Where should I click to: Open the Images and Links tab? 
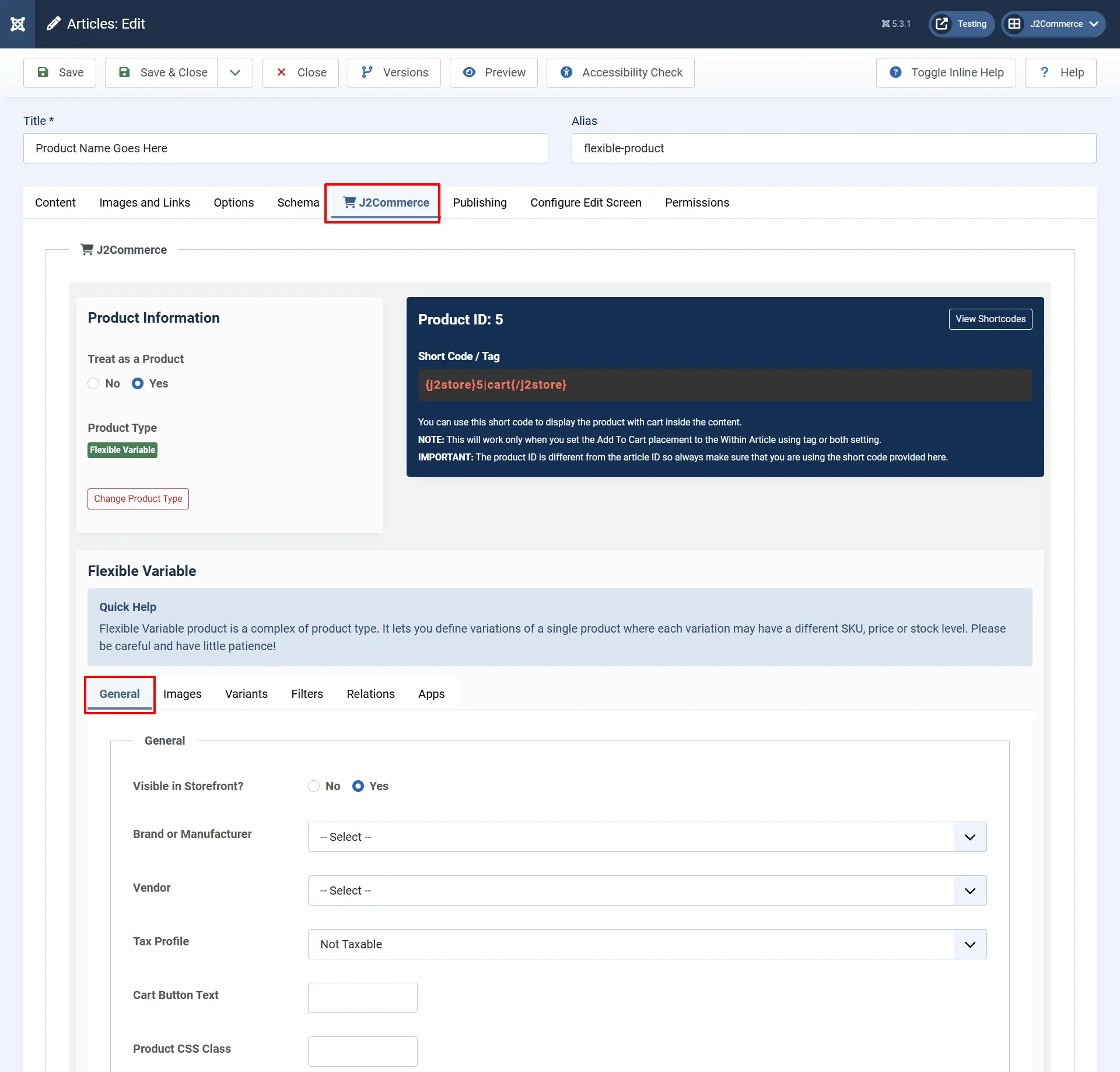pos(145,202)
